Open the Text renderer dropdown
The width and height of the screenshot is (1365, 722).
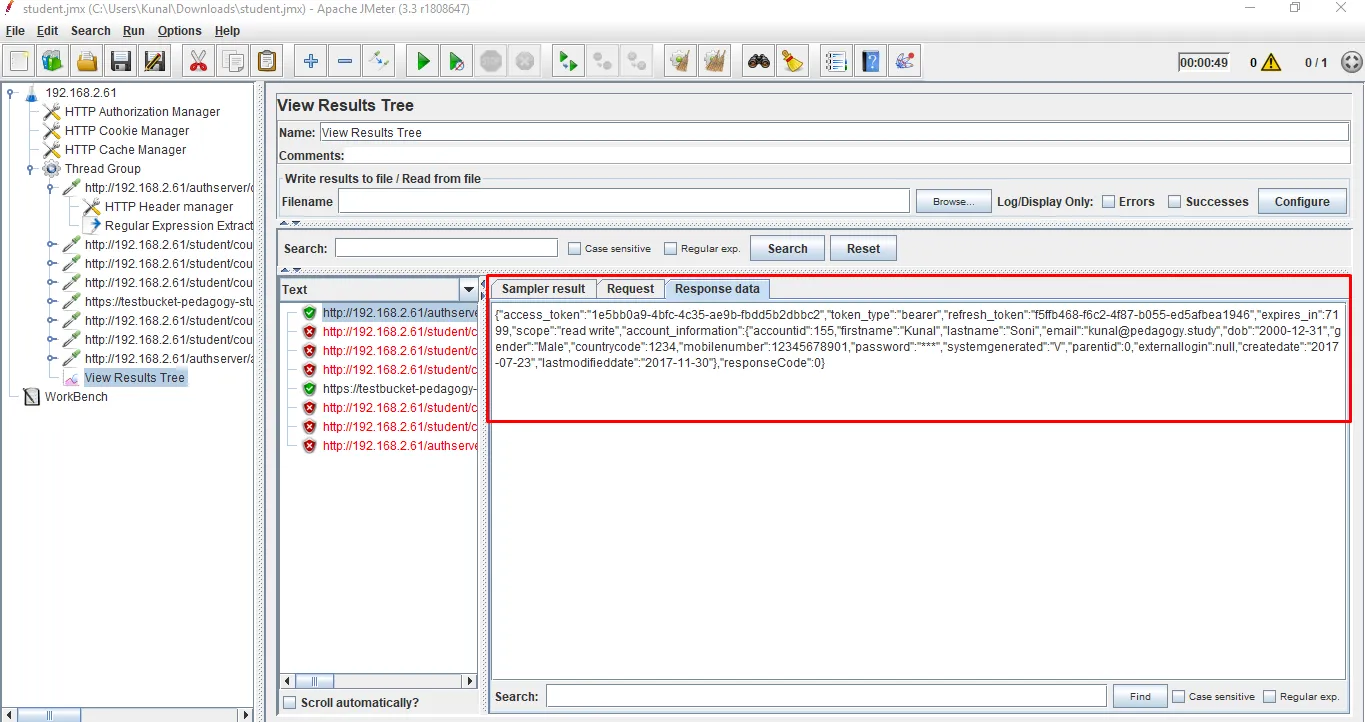469,290
